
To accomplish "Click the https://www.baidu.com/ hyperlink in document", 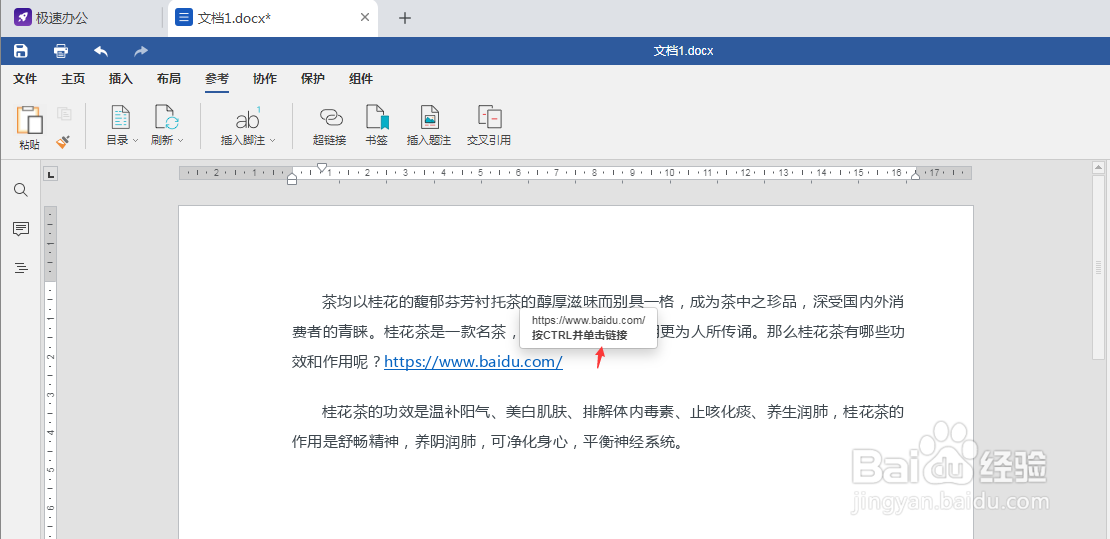I will click(x=473, y=362).
